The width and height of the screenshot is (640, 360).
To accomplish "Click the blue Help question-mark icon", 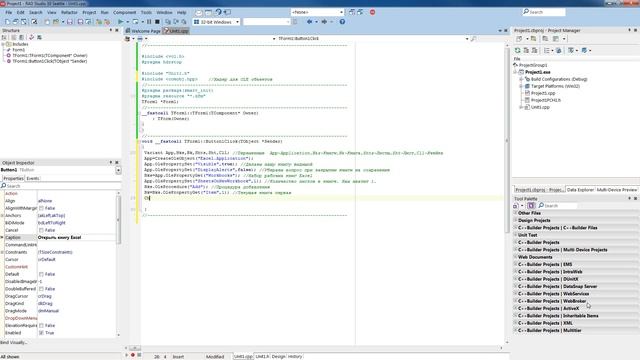I will (342, 22).
